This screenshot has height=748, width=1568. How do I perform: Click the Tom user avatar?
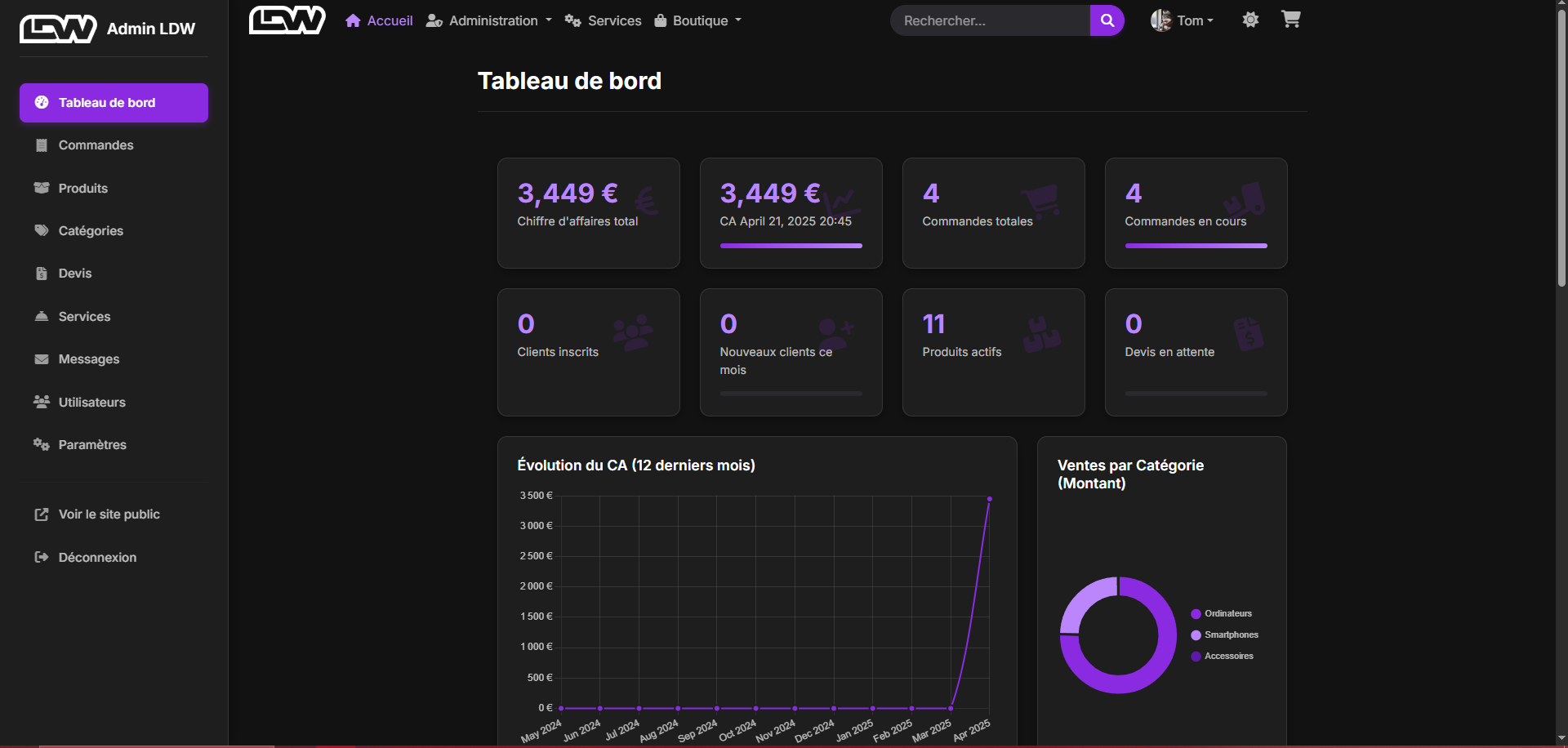click(x=1160, y=20)
